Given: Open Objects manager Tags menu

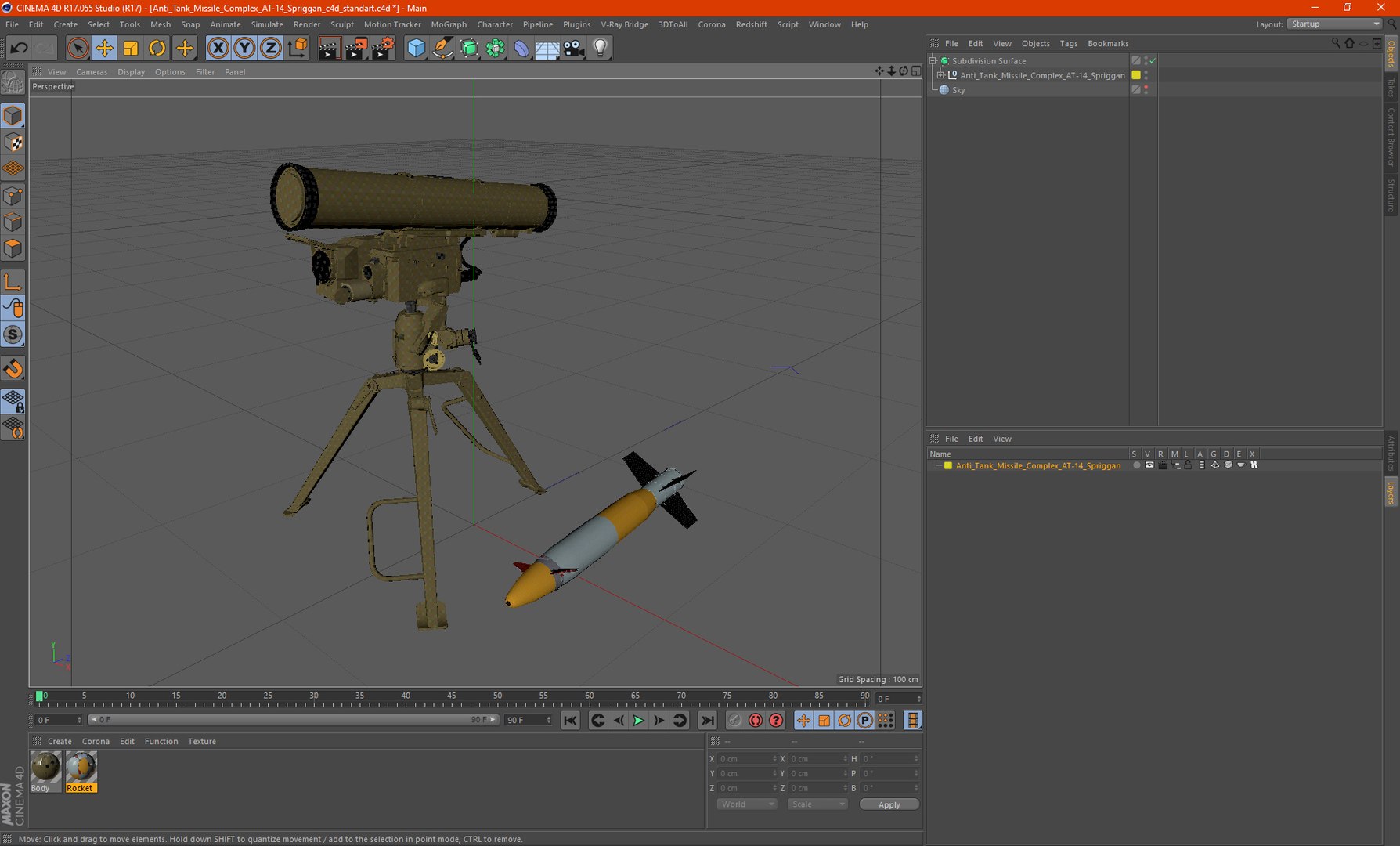Looking at the screenshot, I should 1069,44.
